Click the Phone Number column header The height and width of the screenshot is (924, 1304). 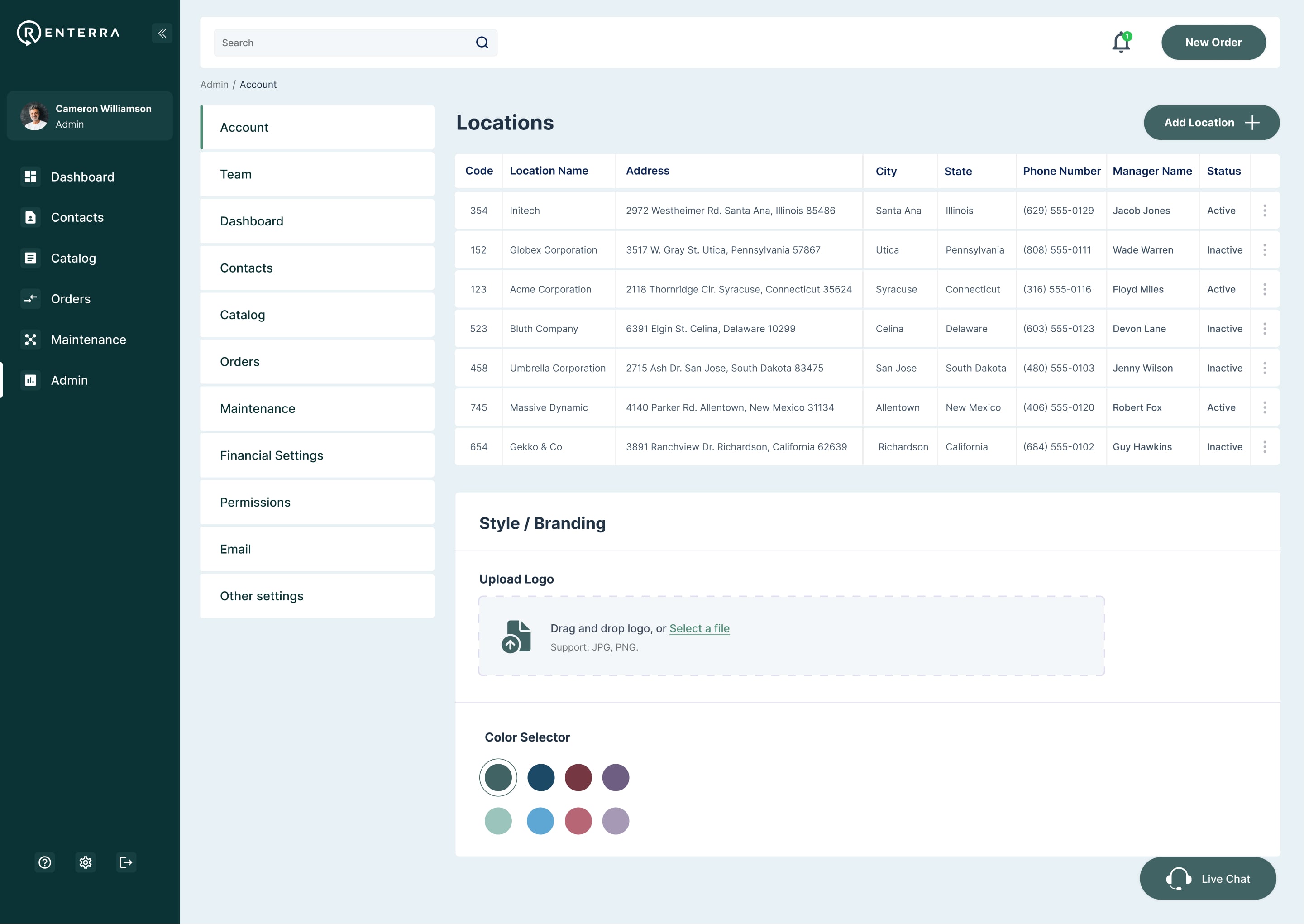coord(1062,171)
